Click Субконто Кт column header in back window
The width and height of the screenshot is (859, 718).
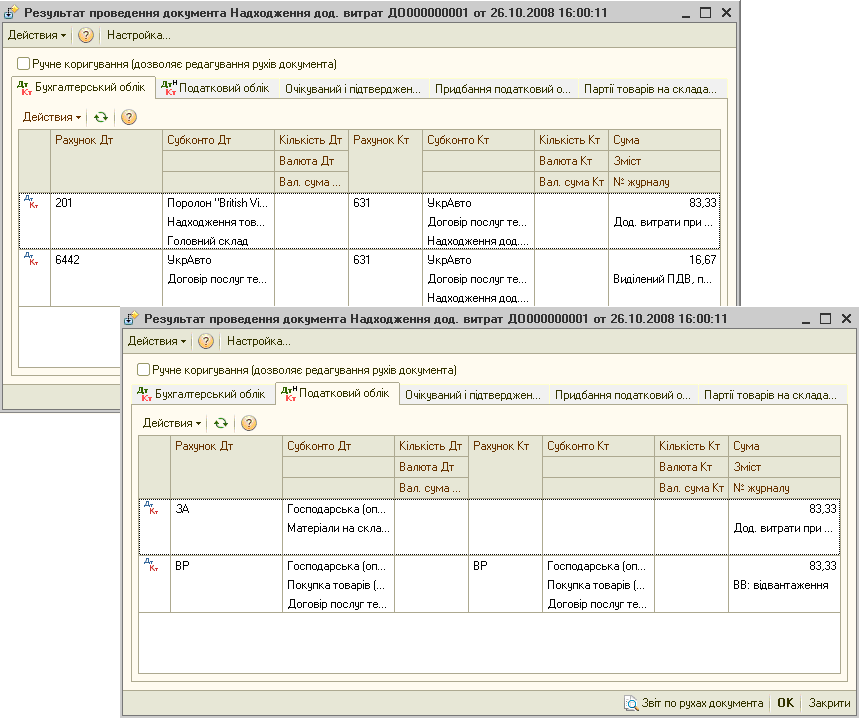(478, 140)
